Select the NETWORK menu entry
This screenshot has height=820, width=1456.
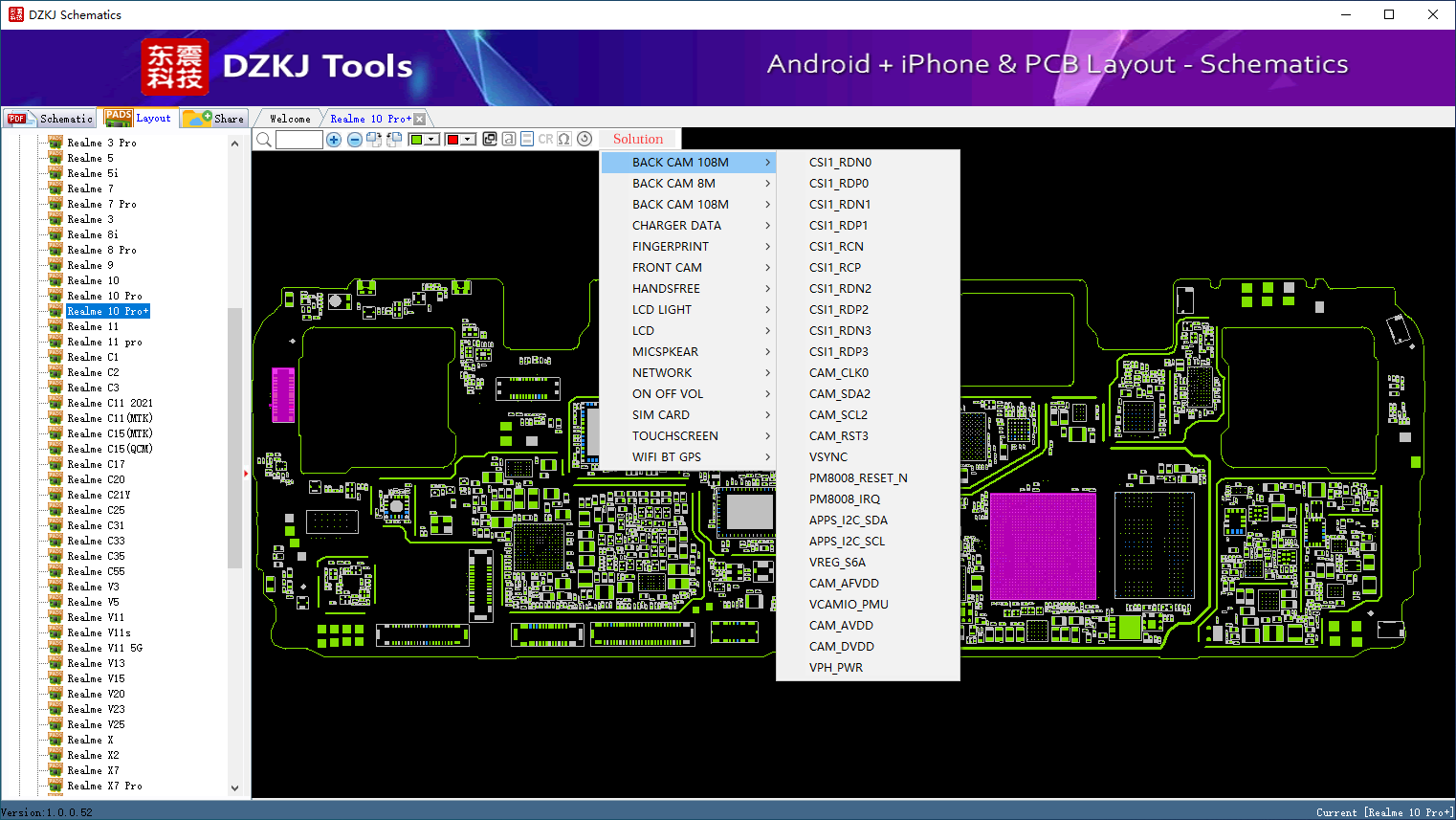click(x=688, y=373)
